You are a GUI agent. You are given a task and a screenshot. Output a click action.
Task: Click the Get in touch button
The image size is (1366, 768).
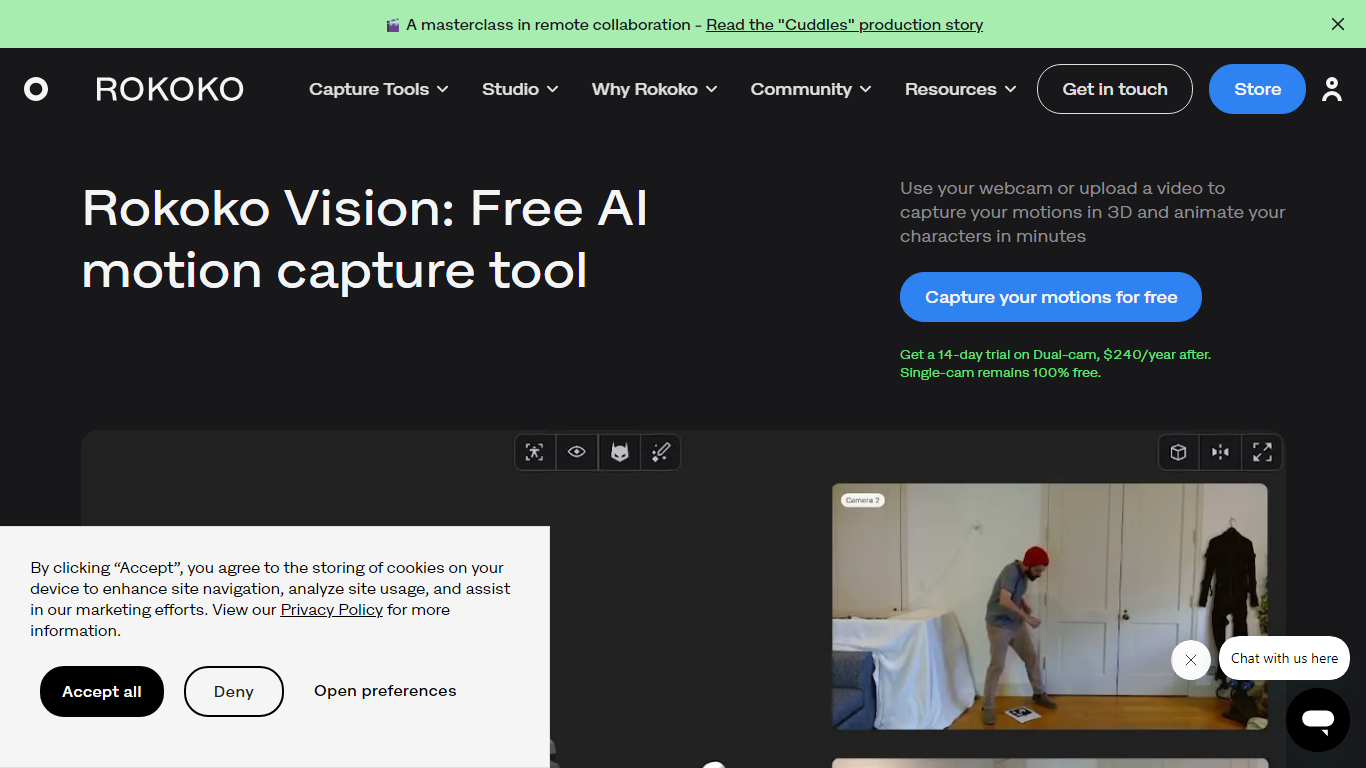point(1115,89)
